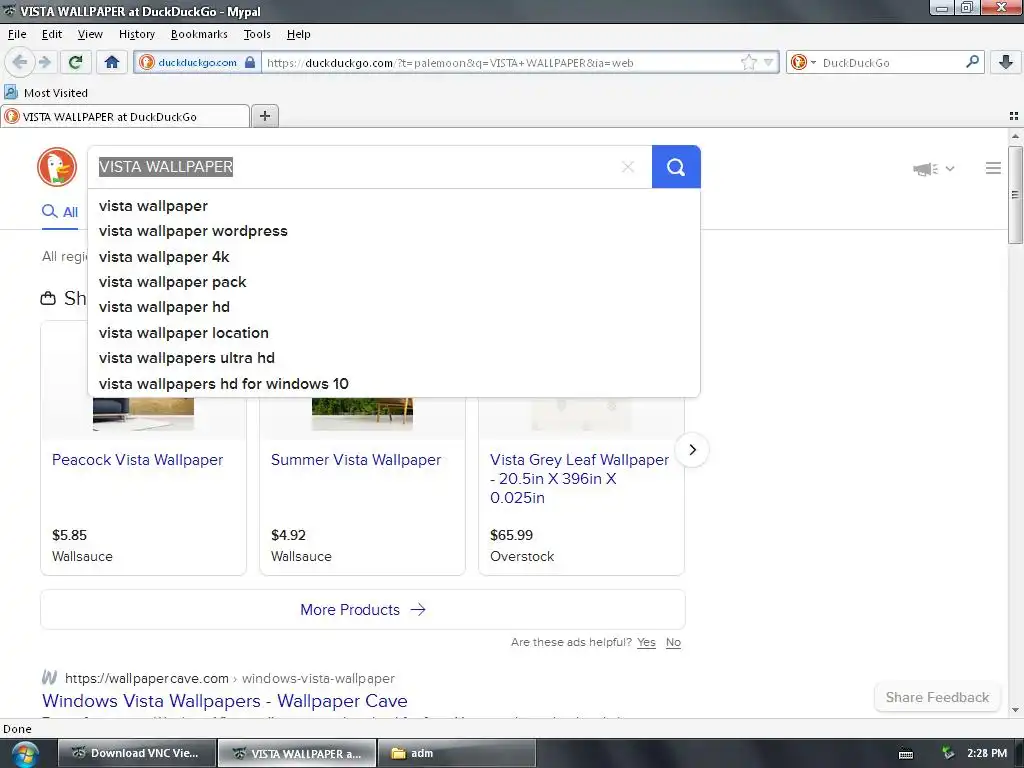The height and width of the screenshot is (768, 1024).
Task: Click the network tray icon
Action: (948, 753)
